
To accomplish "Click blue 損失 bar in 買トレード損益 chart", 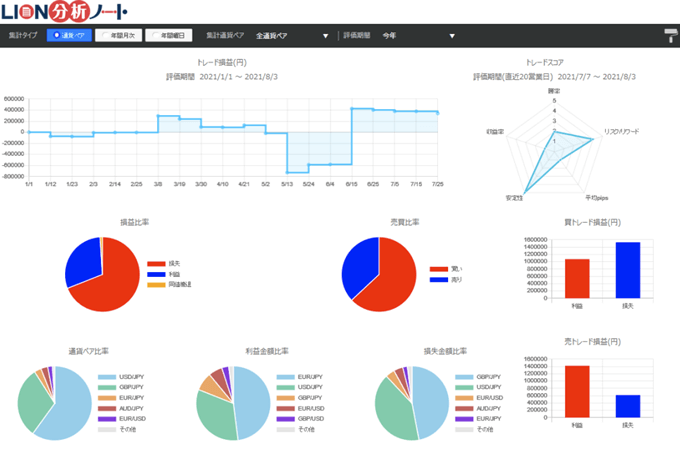I will pyautogui.click(x=628, y=270).
